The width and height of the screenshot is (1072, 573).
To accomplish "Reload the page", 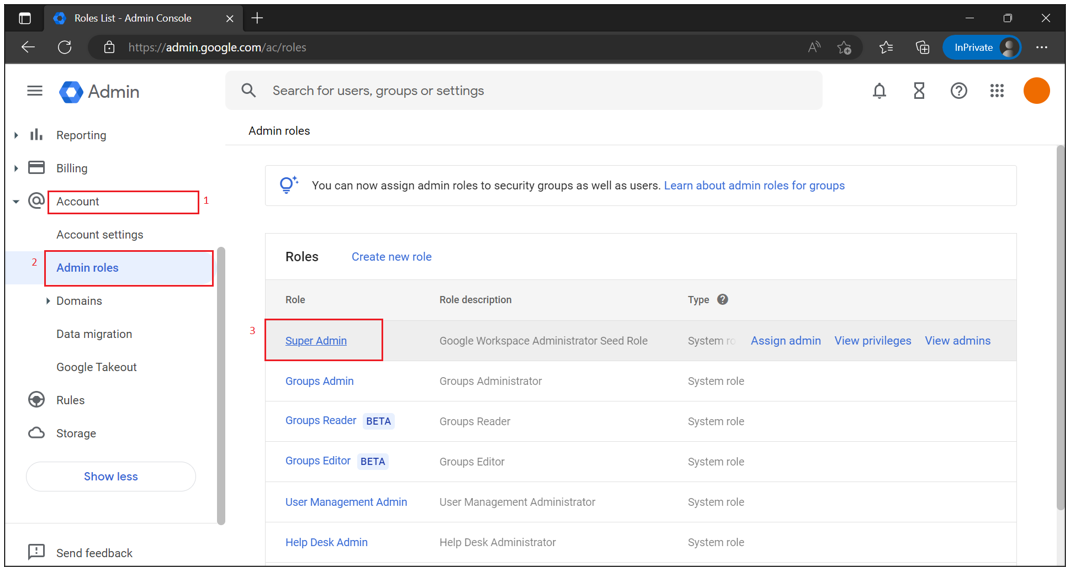I will click(64, 47).
